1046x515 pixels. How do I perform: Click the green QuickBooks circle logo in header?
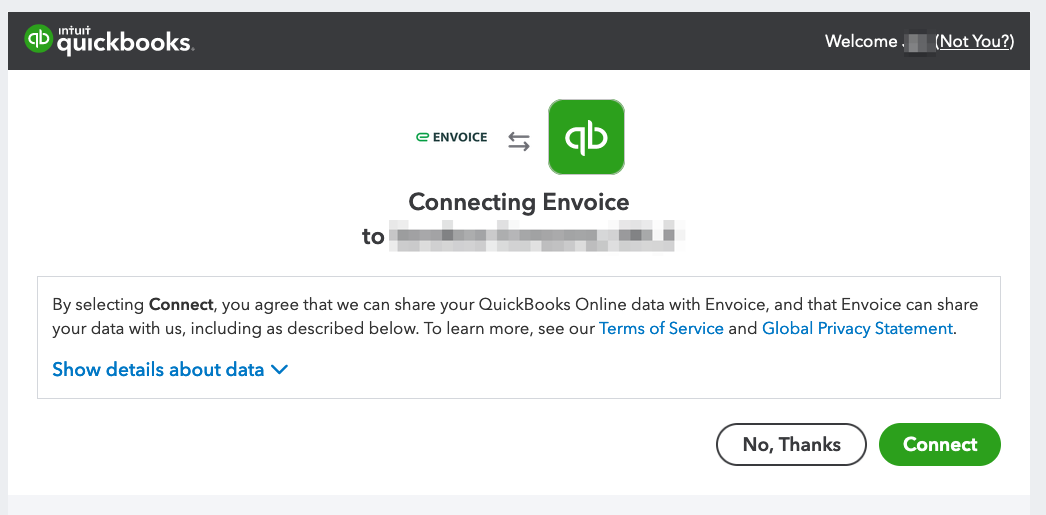pos(38,39)
